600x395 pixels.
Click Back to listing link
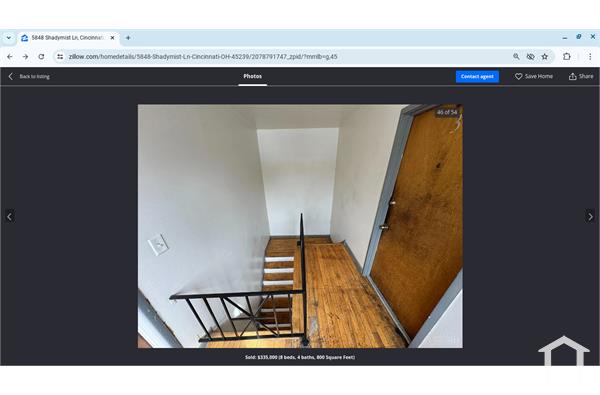(29, 77)
